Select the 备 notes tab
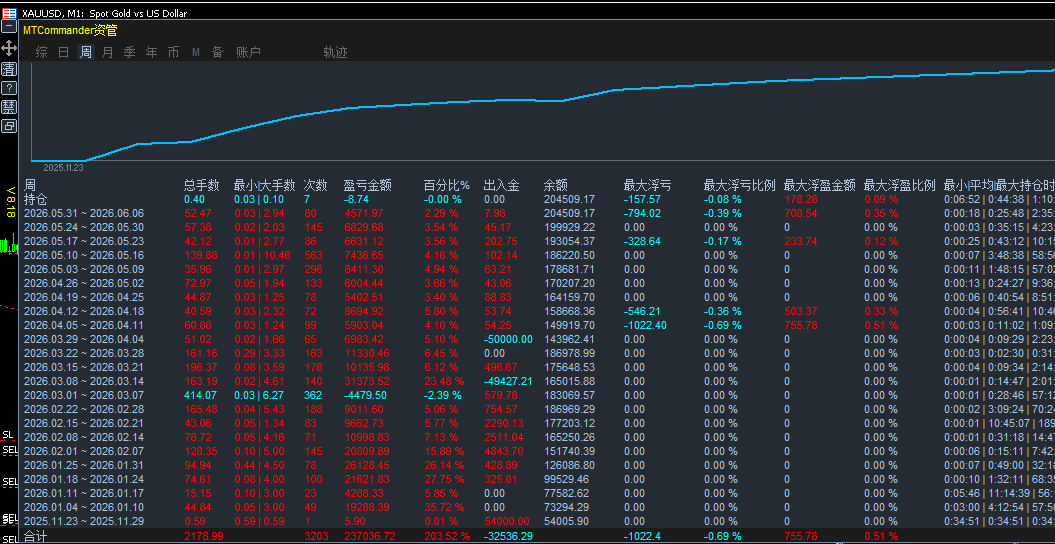 coord(217,52)
